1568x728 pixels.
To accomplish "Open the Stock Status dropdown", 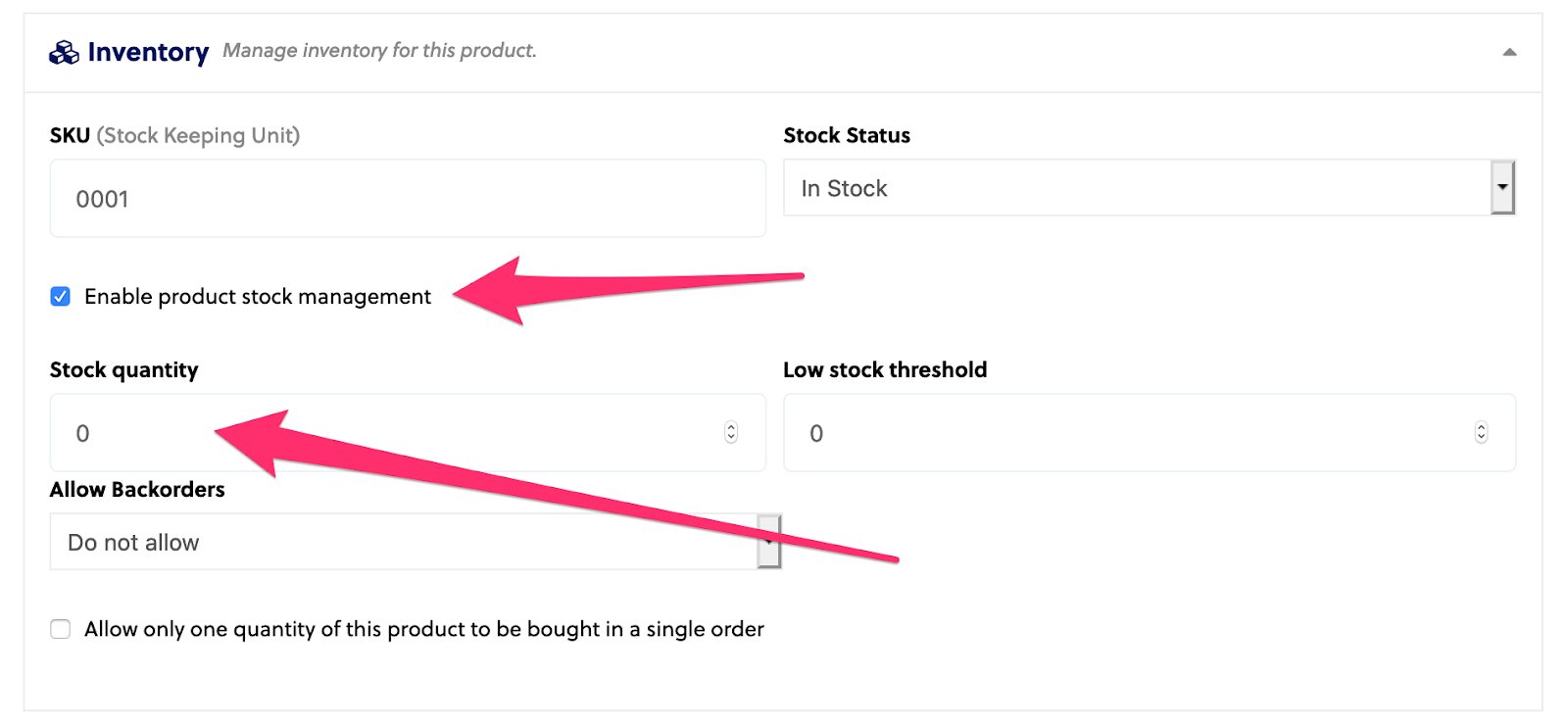I will pyautogui.click(x=1137, y=188).
